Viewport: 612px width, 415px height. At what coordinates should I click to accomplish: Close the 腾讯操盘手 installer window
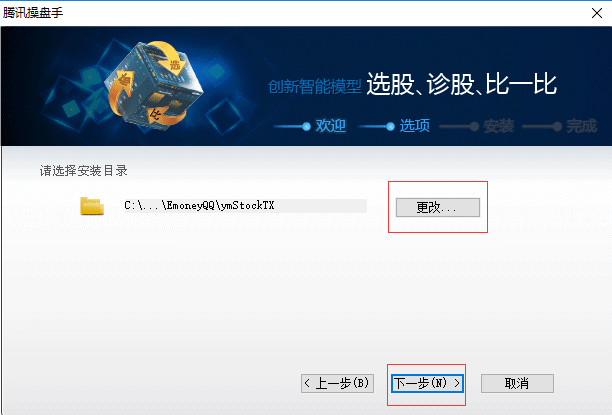click(596, 13)
